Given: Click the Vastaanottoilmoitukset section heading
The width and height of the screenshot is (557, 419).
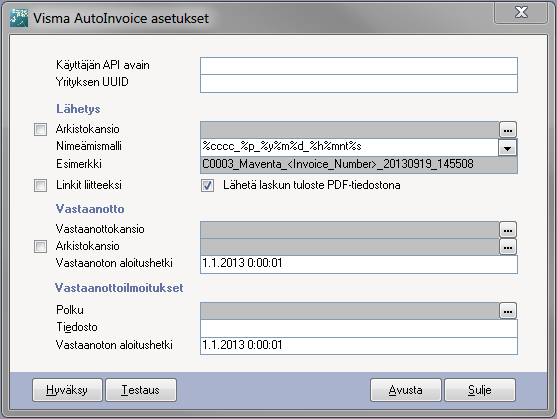Looking at the screenshot, I should pyautogui.click(x=119, y=288).
